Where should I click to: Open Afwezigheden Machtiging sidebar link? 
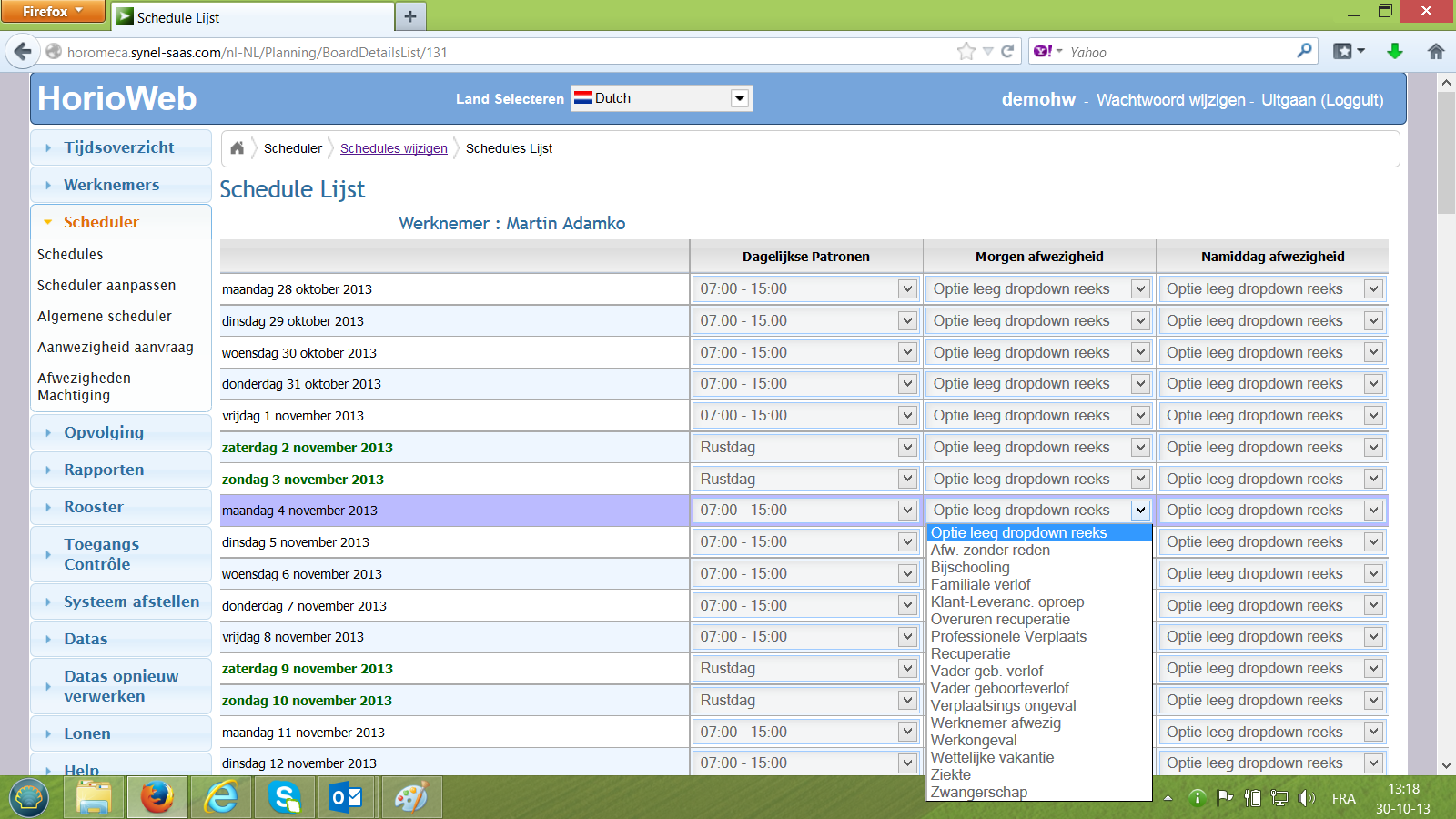point(84,387)
